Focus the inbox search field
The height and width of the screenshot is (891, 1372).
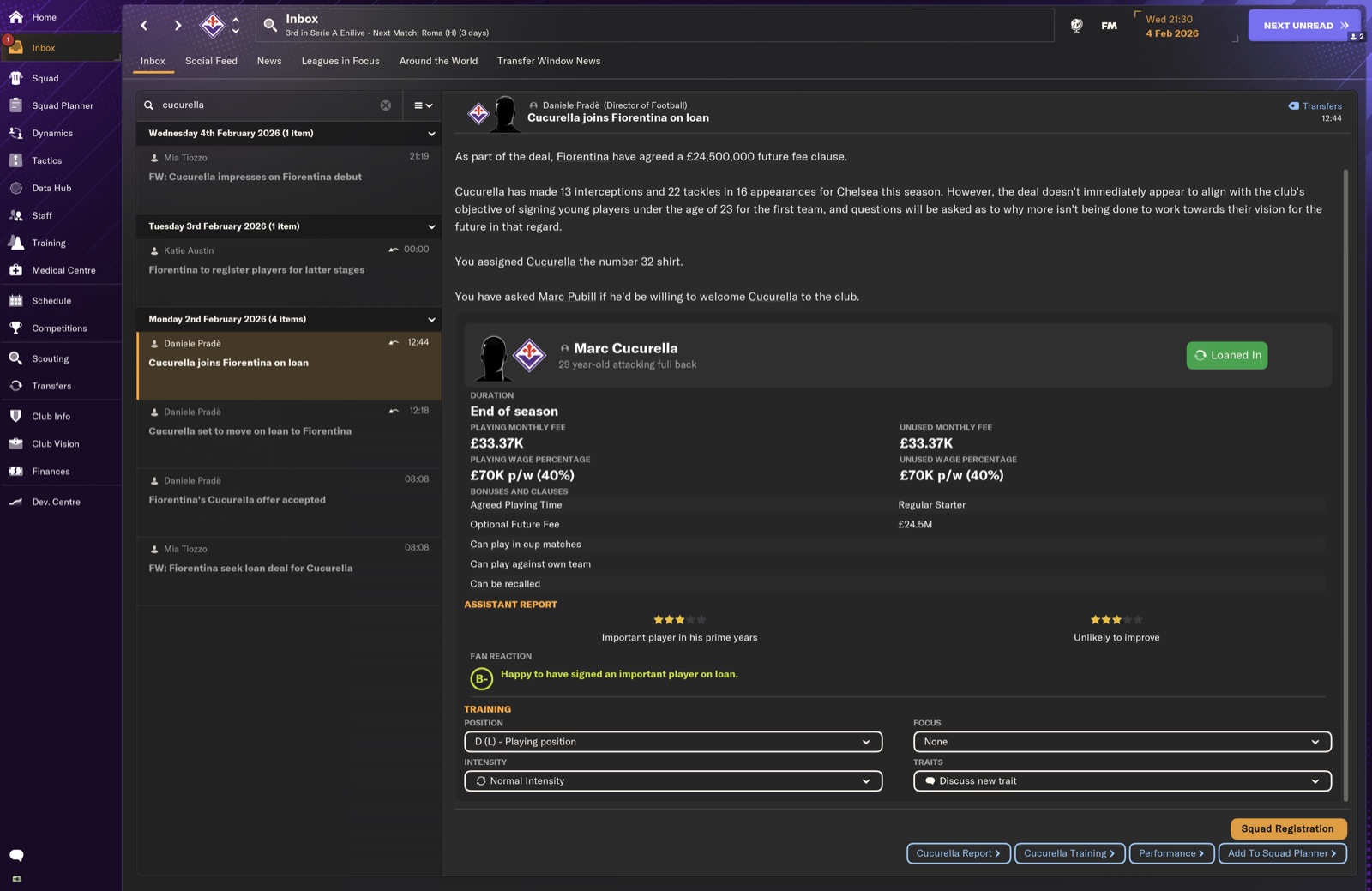[268, 105]
